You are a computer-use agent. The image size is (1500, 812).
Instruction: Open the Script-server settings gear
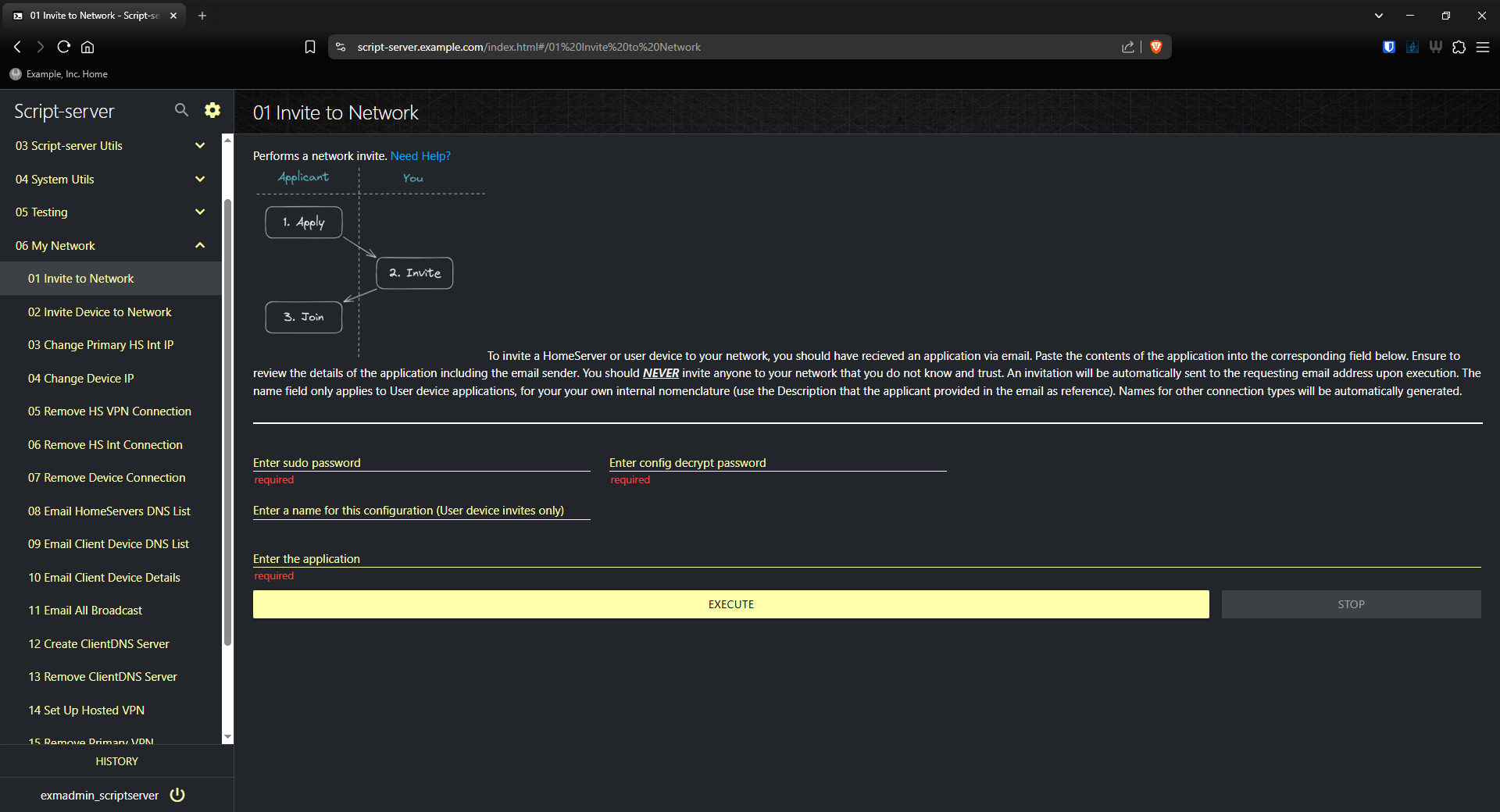click(212, 110)
